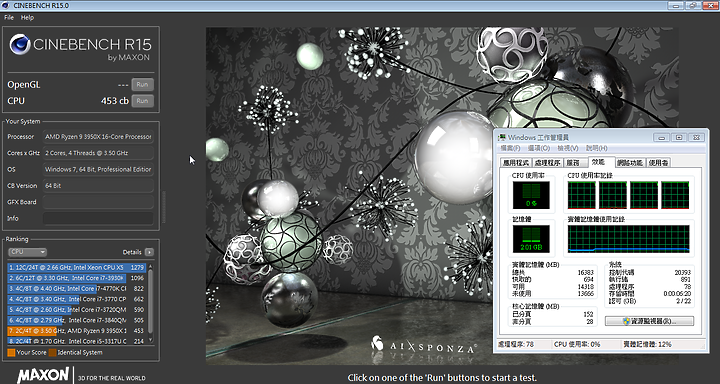
Task: Click the Your Score orange swatch
Action: (11, 353)
